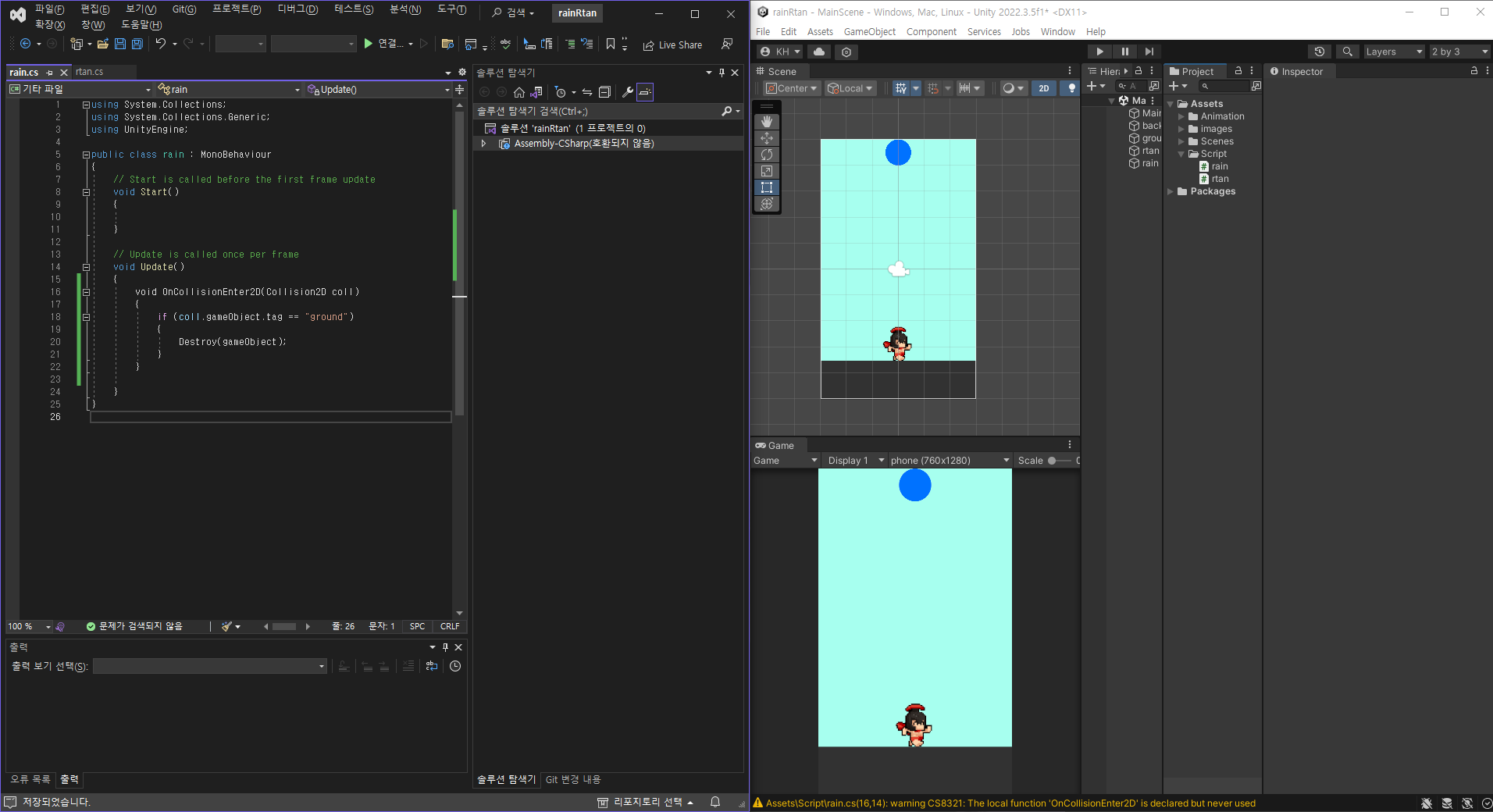Save rain.cs with the single-disk Save icon
The height and width of the screenshot is (812, 1493).
120,45
